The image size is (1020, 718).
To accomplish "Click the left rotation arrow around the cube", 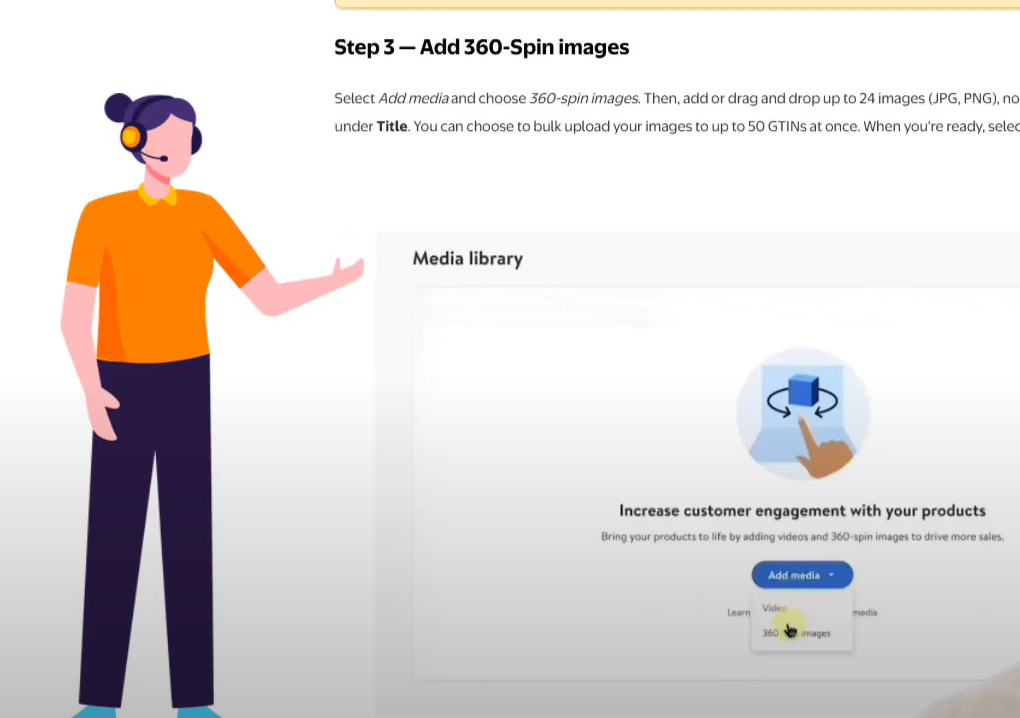I will pos(775,402).
